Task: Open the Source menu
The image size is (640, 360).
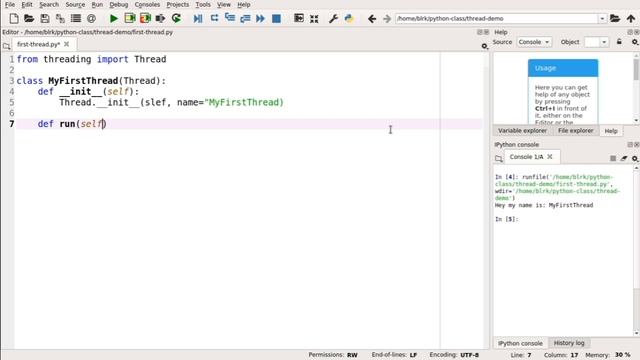Action: click(x=75, y=4)
